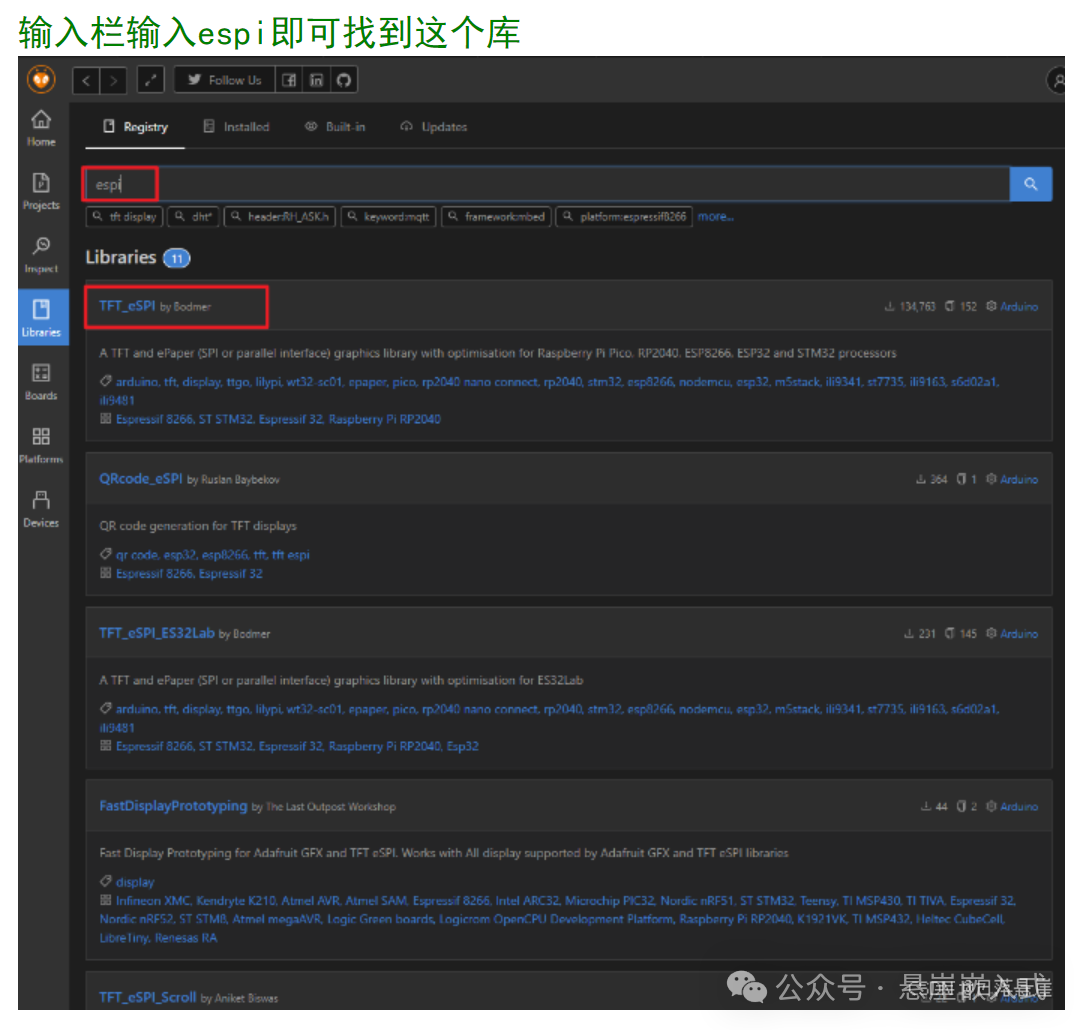Switch to the Installed tab
The image size is (1080, 1030).
coord(236,127)
